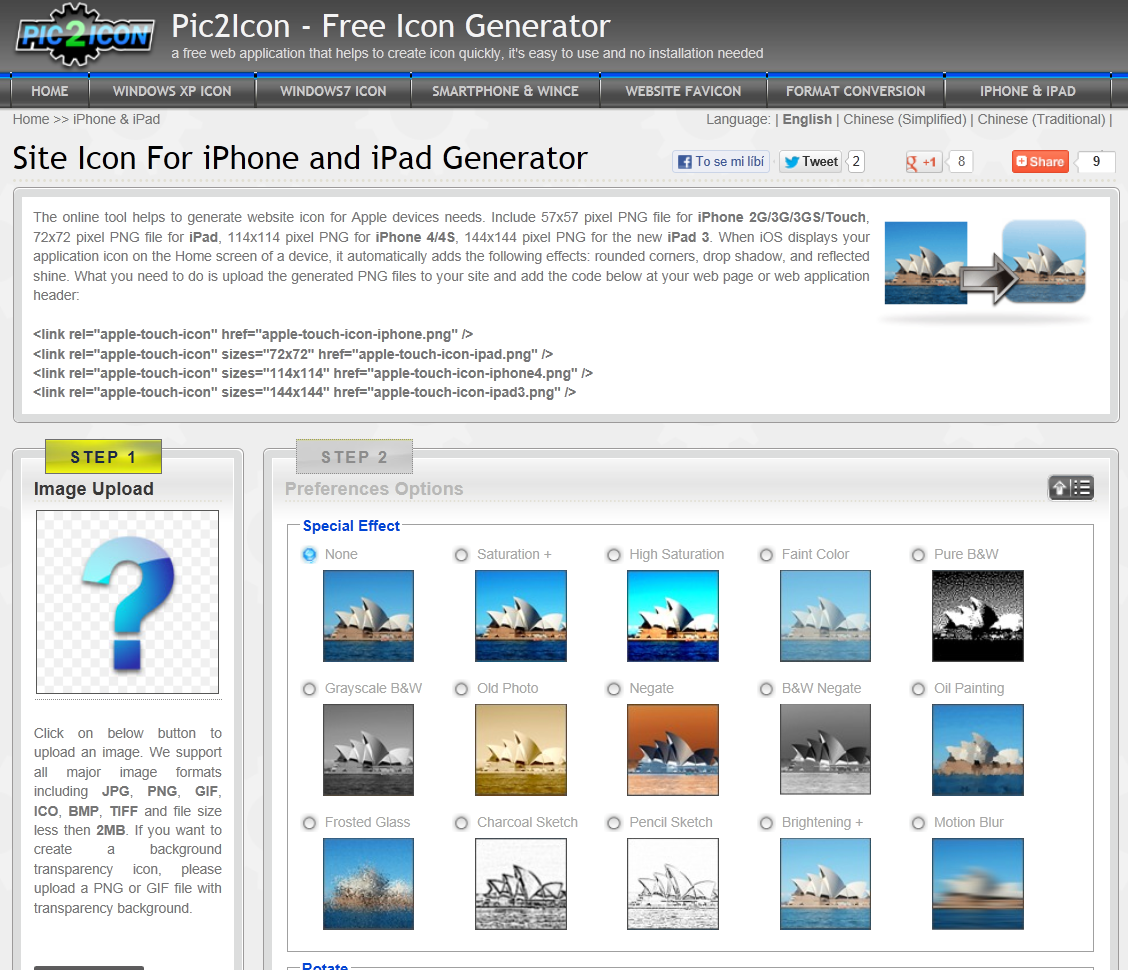Select the Motion Blur radio button
Image resolution: width=1128 pixels, height=970 pixels.
[918, 822]
